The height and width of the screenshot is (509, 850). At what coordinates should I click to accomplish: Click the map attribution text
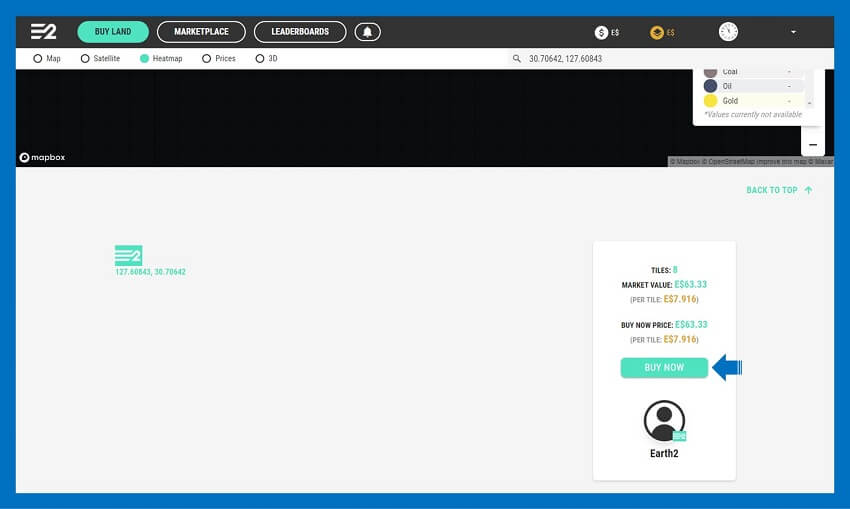751,162
